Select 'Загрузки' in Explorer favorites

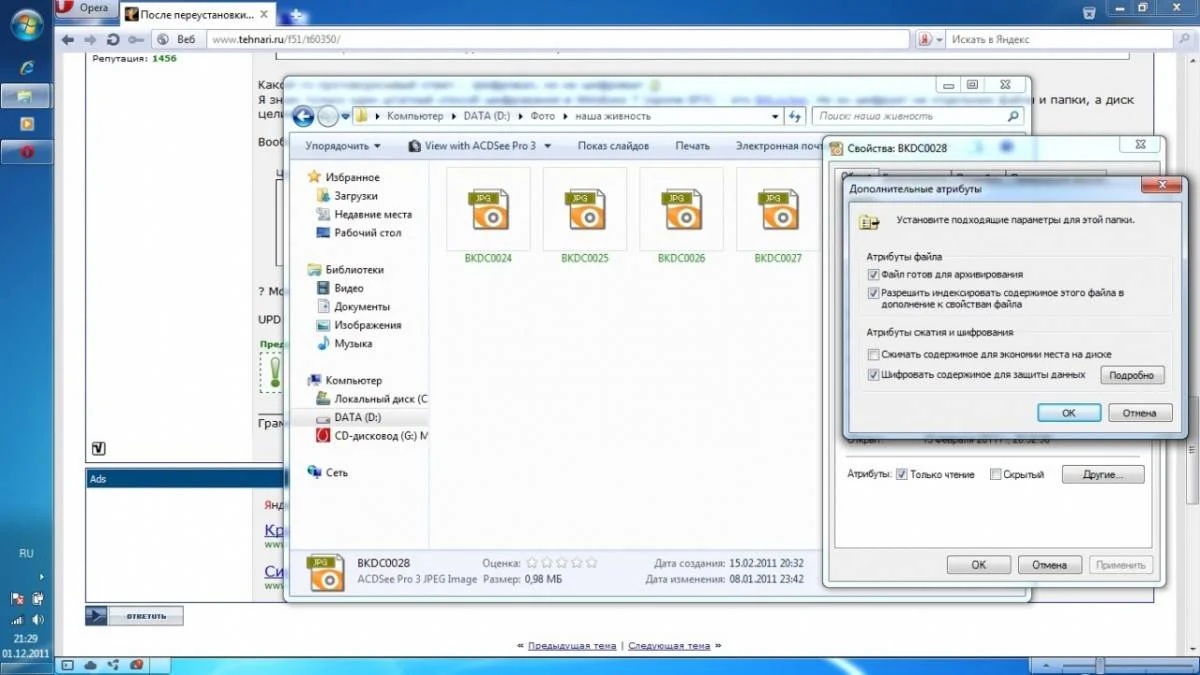[x=356, y=196]
